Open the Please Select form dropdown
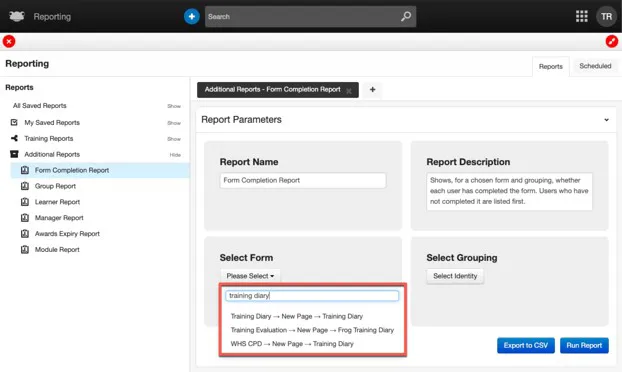This screenshot has width=622, height=372. pos(250,276)
